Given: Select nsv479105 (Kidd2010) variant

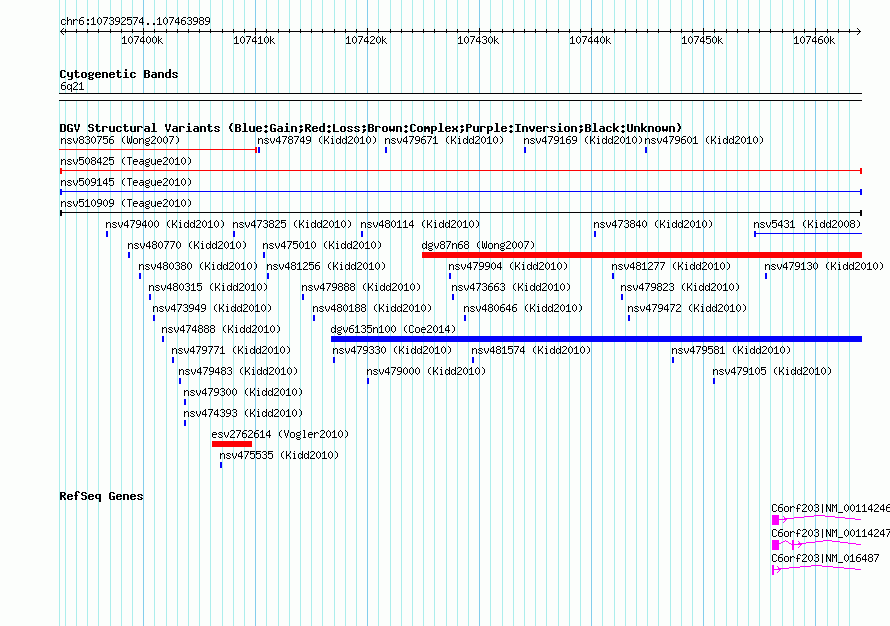Looking at the screenshot, I should click(x=773, y=371).
